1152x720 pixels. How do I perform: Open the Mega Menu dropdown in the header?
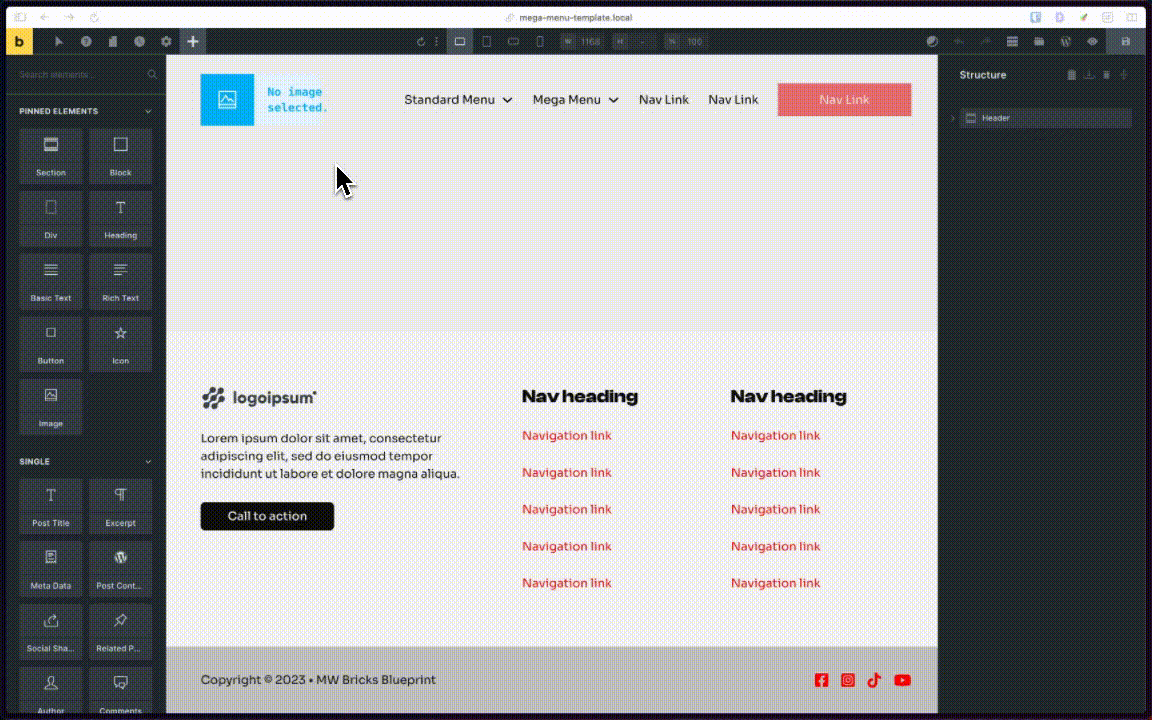point(575,100)
